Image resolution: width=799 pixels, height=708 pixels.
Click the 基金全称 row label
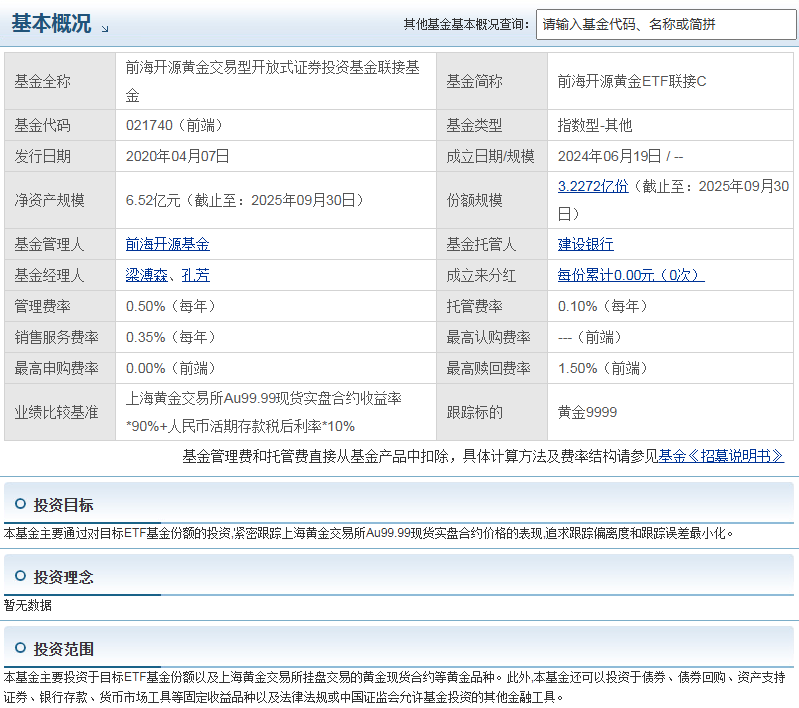pyautogui.click(x=43, y=81)
